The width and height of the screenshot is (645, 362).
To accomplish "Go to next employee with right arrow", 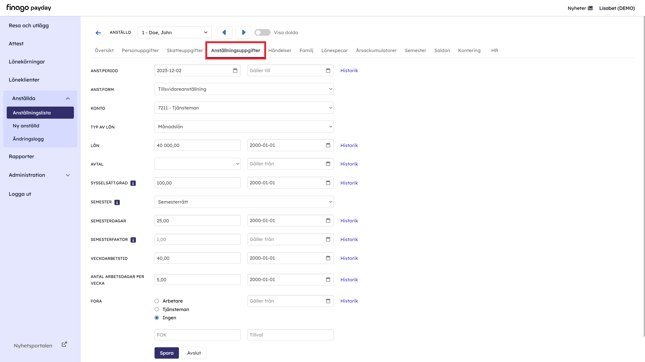I will [x=243, y=32].
